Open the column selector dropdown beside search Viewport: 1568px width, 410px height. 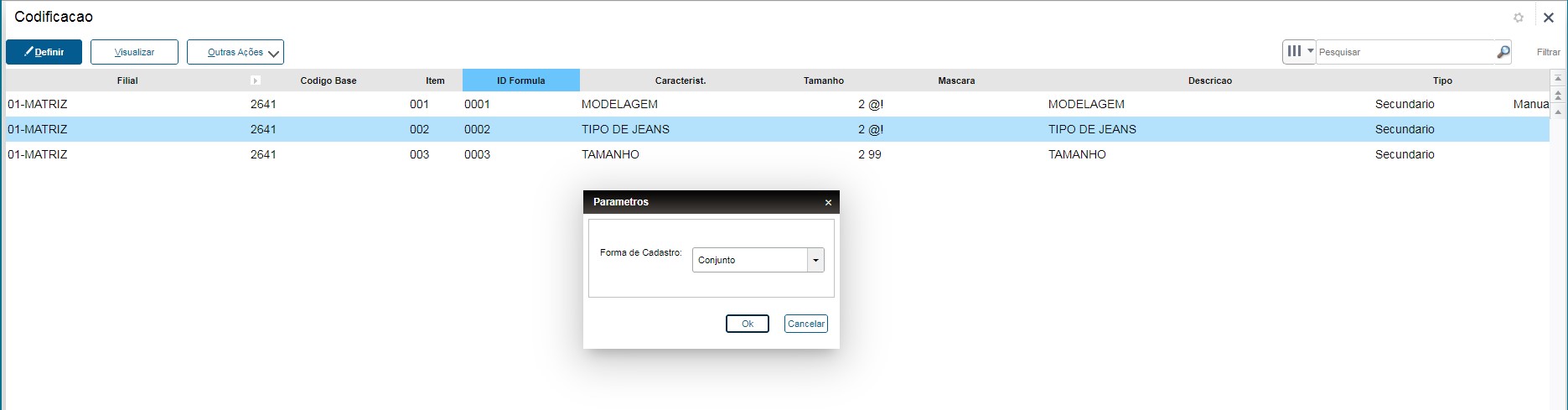tap(1299, 51)
